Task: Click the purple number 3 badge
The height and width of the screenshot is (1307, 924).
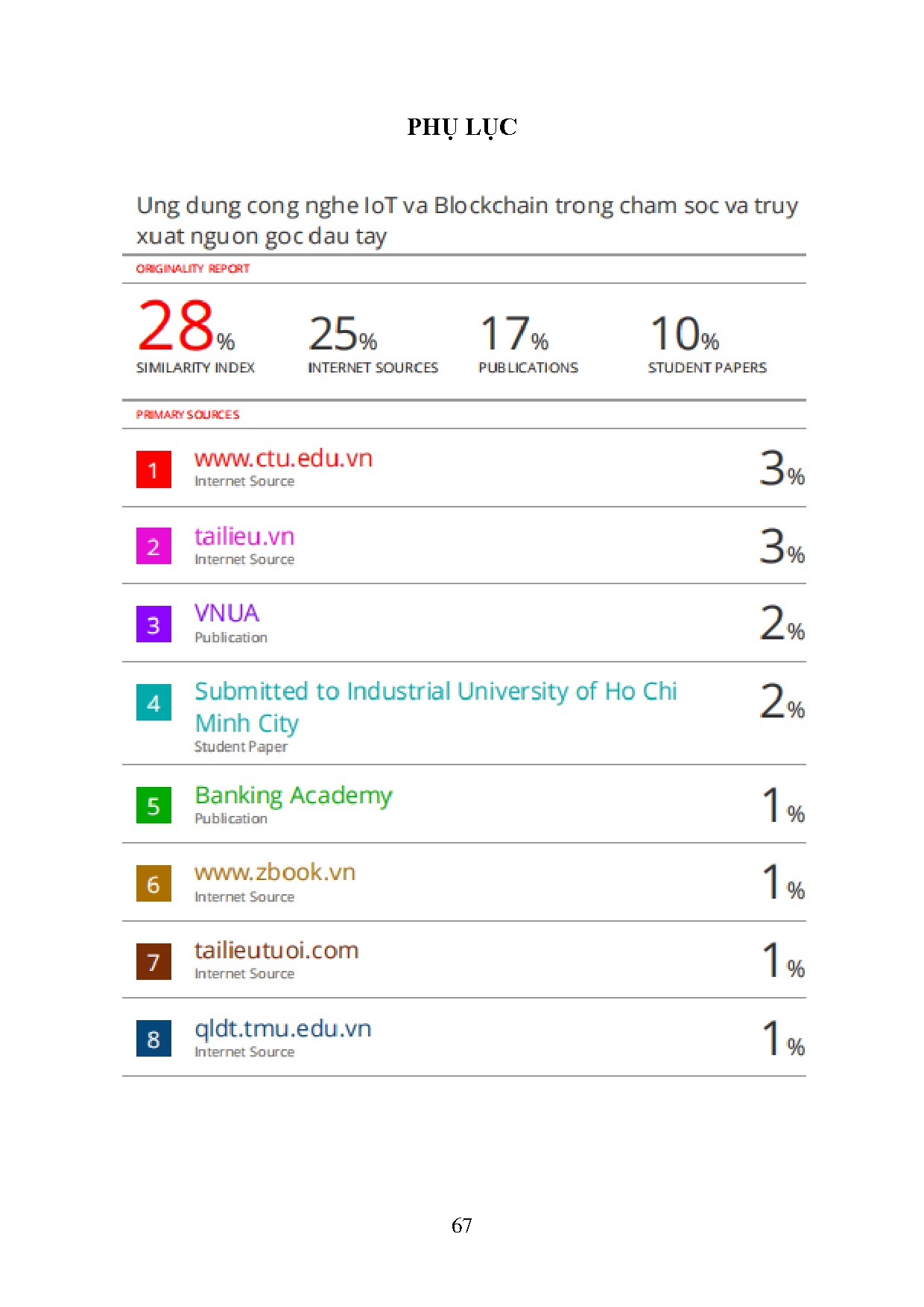Action: coord(154,624)
